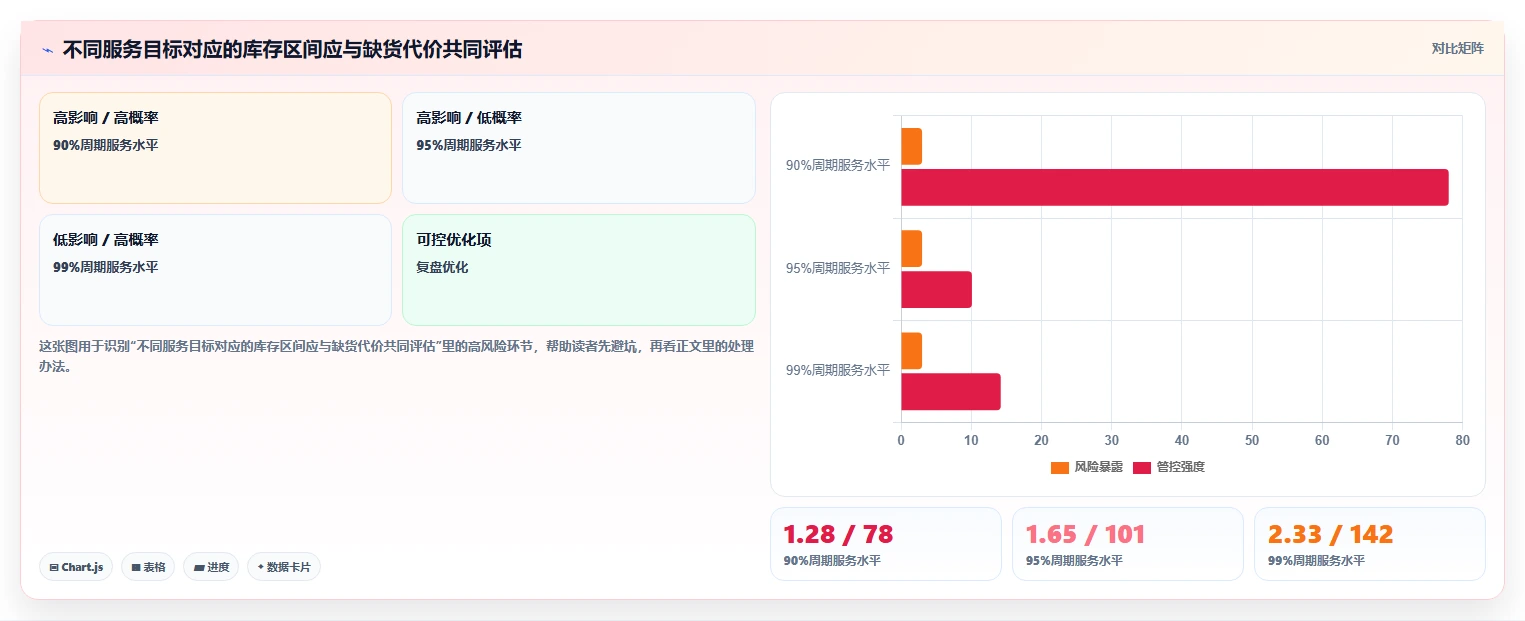Toggle the 风险暴露 legend swatch
The height and width of the screenshot is (621, 1525).
click(1060, 467)
